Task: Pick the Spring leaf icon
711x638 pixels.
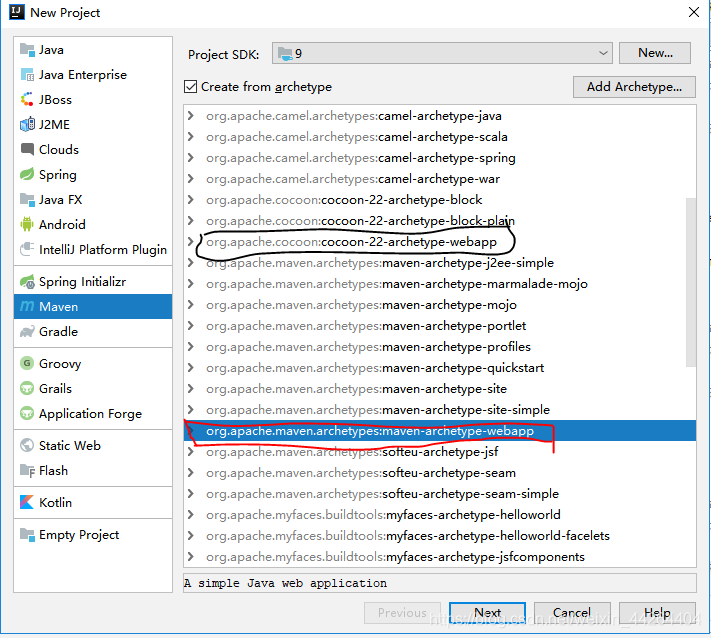Action: [x=27, y=175]
